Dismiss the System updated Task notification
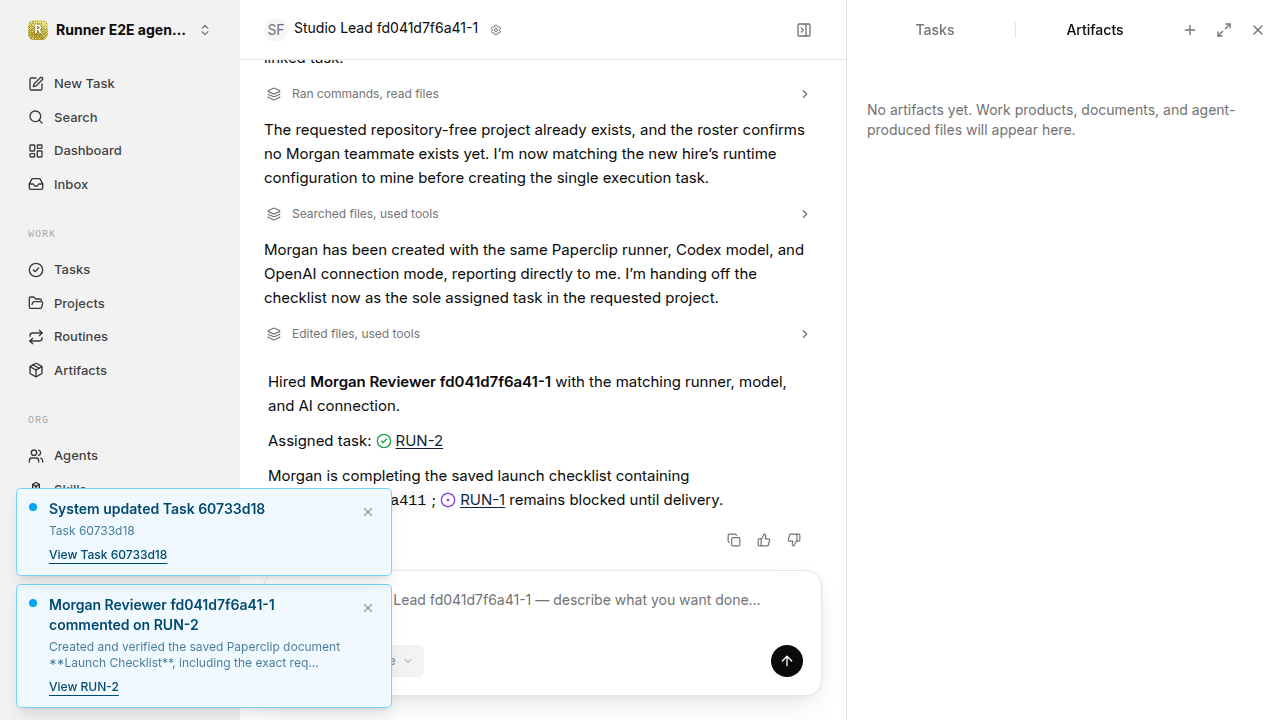This screenshot has width=1280, height=720. (x=368, y=512)
